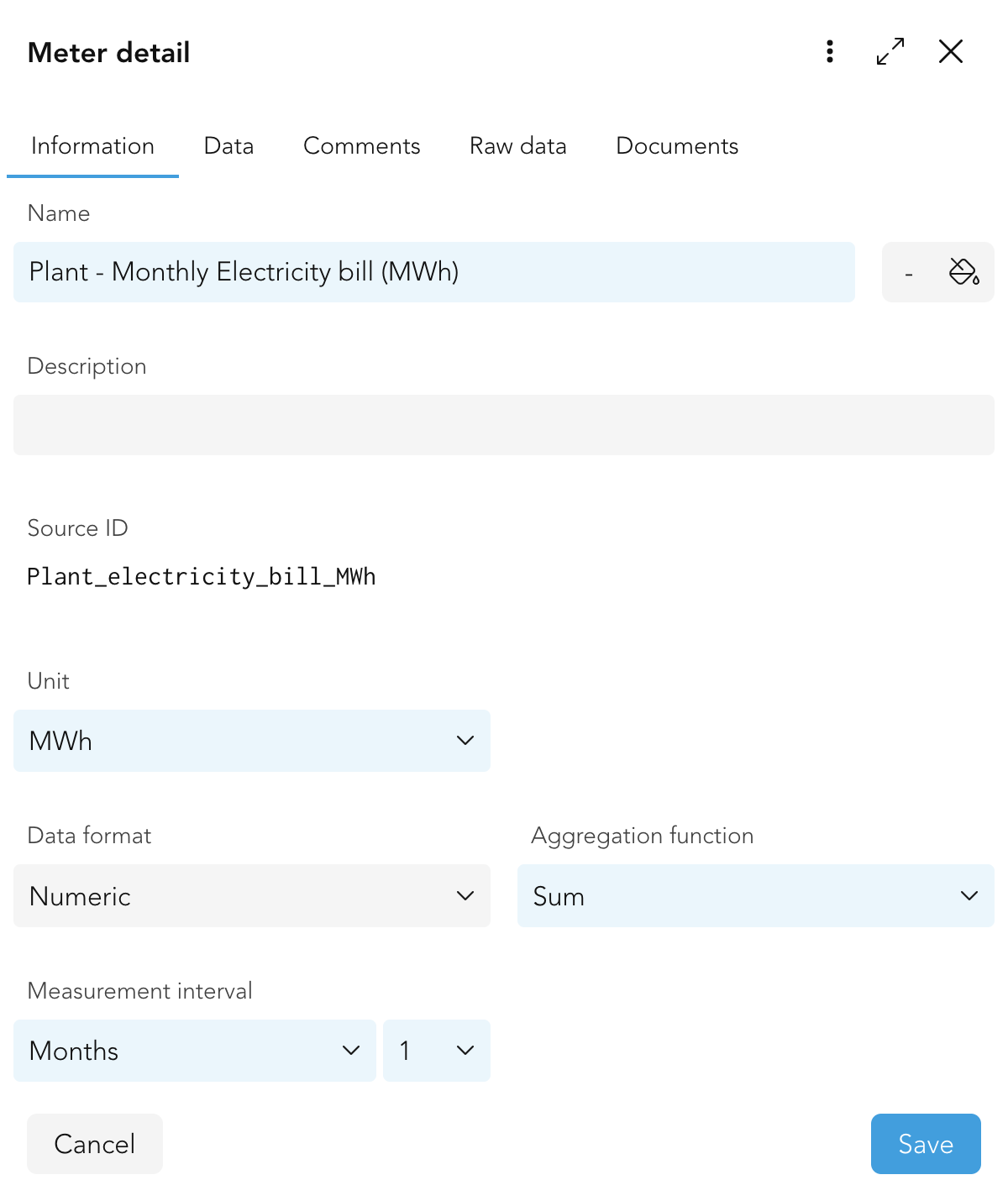Switch to the Information tab
This screenshot has width=1008, height=1201.
click(x=92, y=146)
